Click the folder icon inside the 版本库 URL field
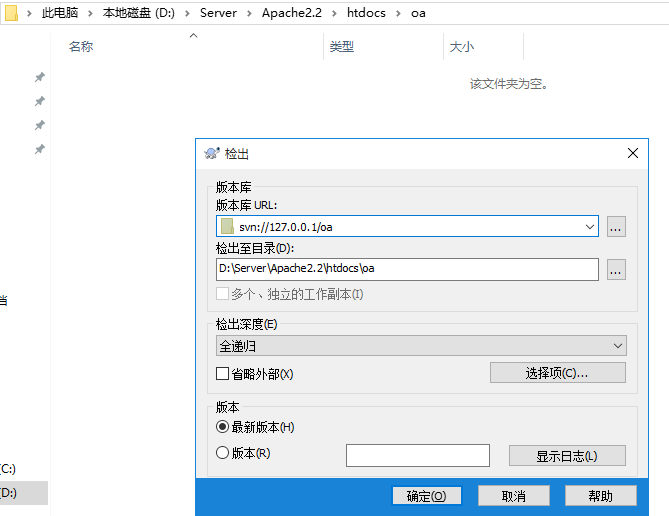 tap(227, 226)
